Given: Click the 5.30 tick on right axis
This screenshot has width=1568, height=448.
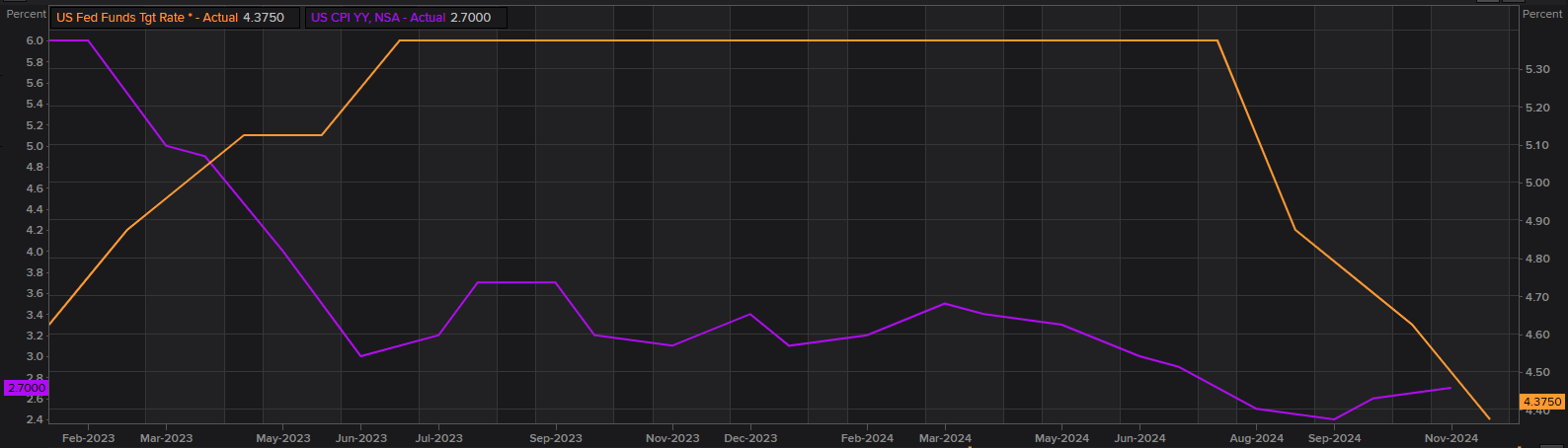Looking at the screenshot, I should coord(1537,69).
